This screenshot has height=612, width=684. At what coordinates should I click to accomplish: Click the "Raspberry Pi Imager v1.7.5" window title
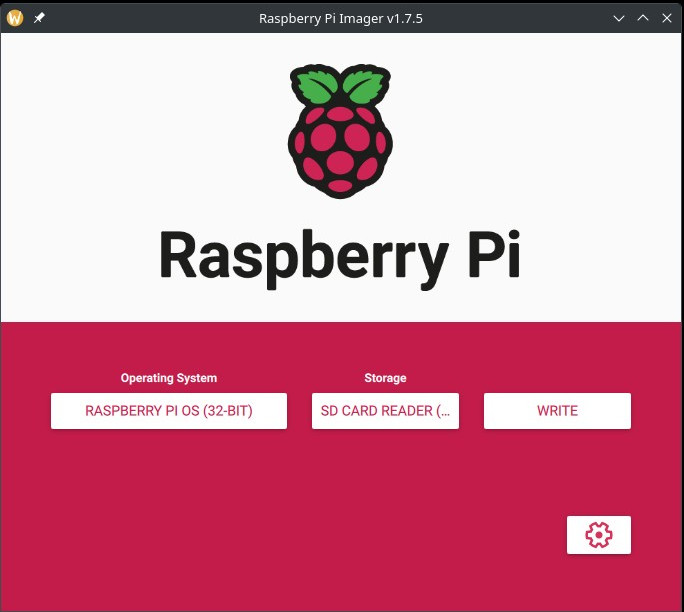[340, 18]
